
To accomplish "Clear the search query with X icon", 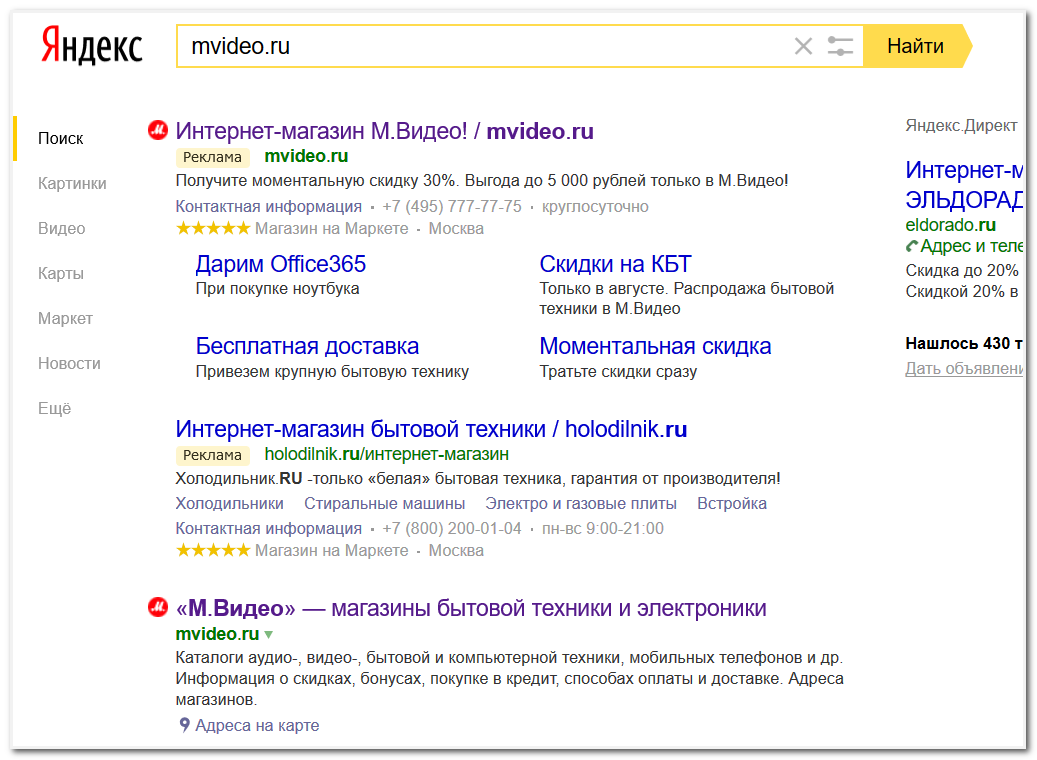I will click(803, 46).
